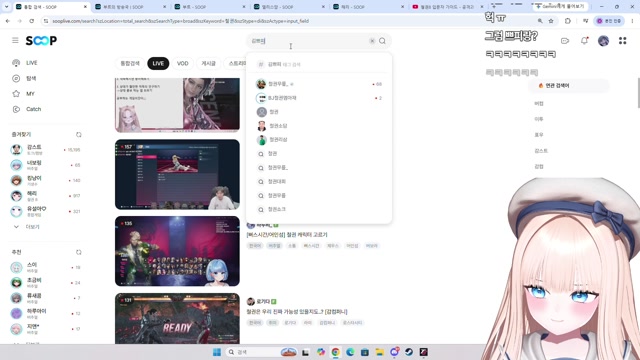This screenshot has height=360, width=640.
Task: Open the broadcast camera icon in header
Action: (565, 41)
